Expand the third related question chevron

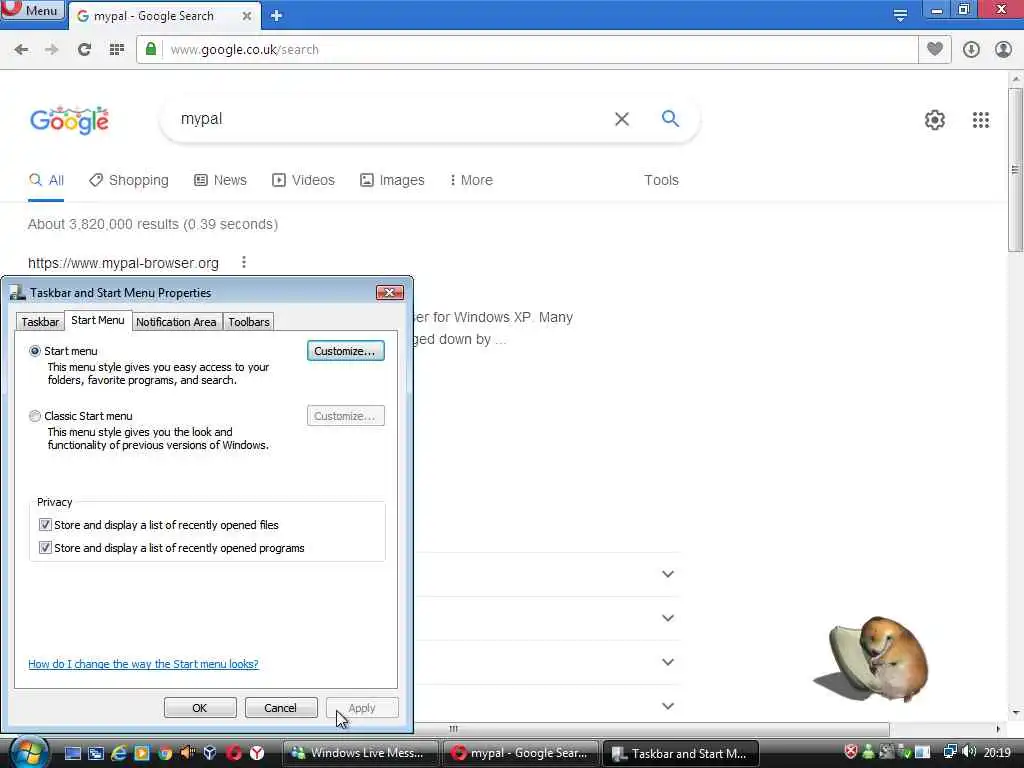(667, 662)
